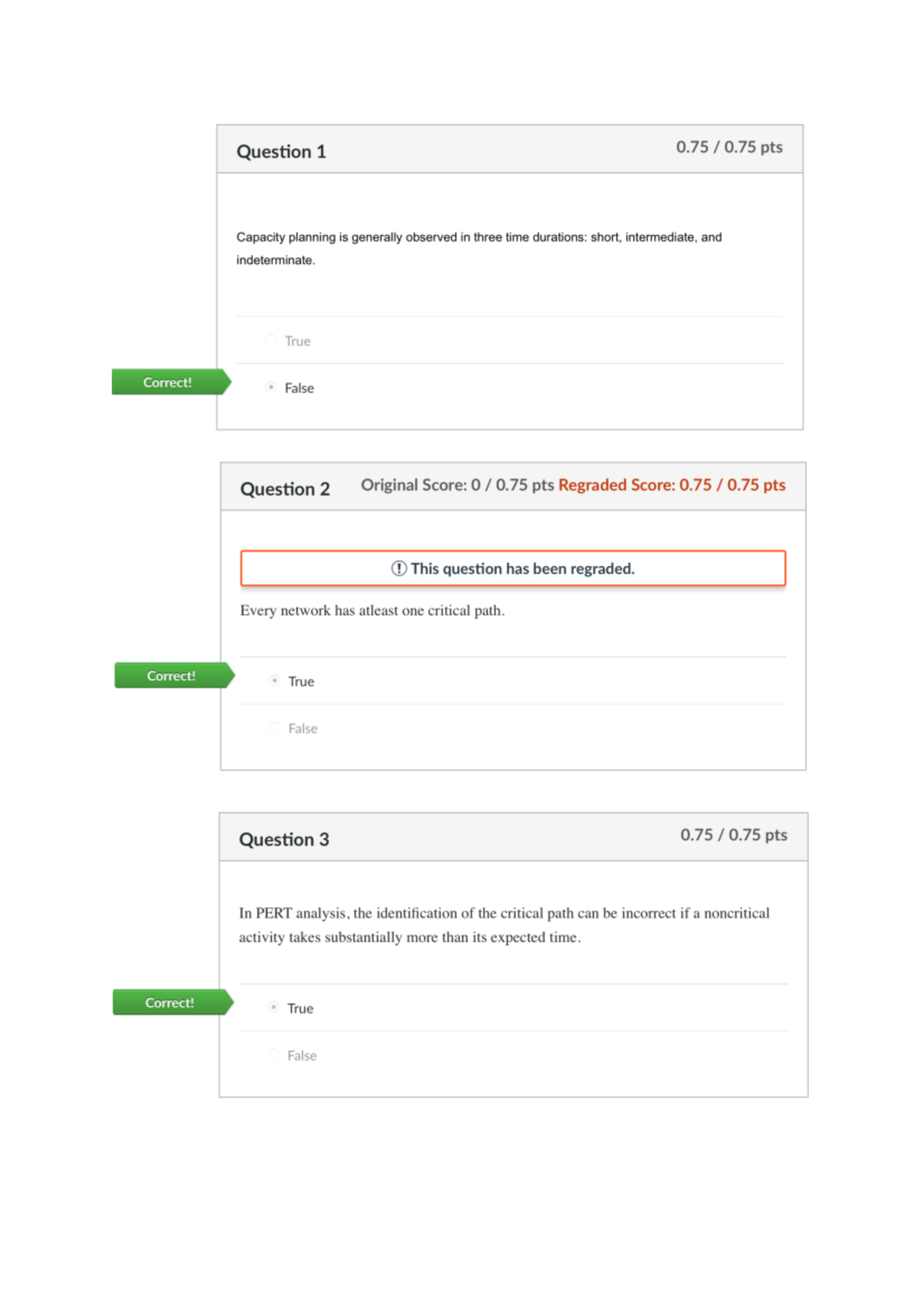Image resolution: width=924 pixels, height=1308 pixels.
Task: Click the 0.75 / 0.75 pts score on Question 1
Action: (728, 146)
